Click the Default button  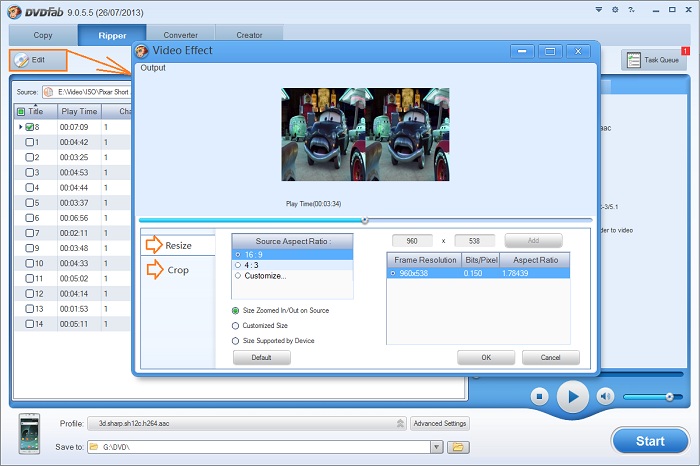pyautogui.click(x=262, y=358)
